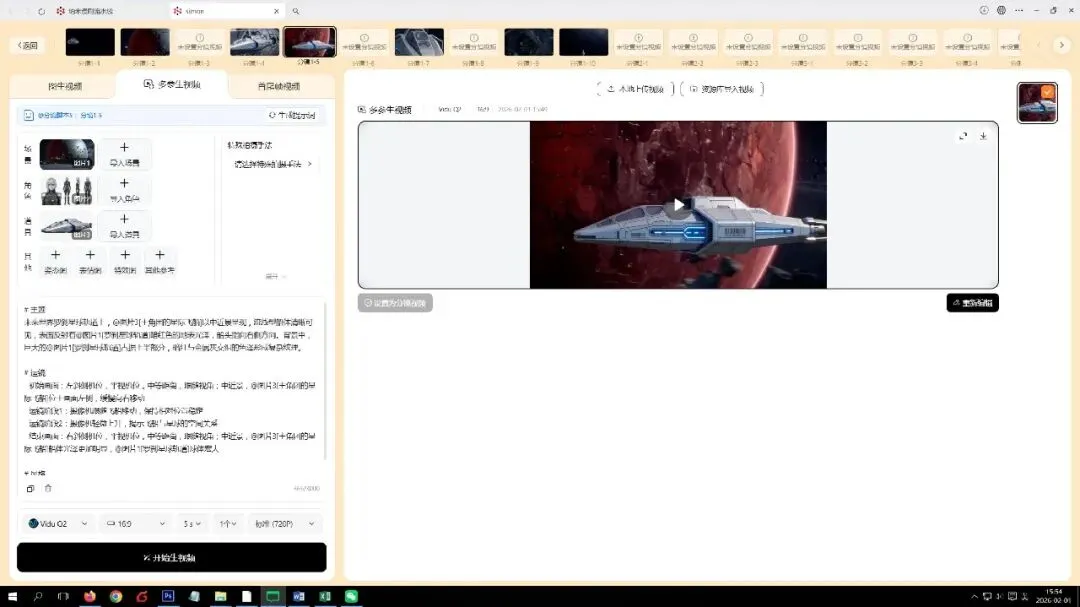Select the generated result thumbnail on the right
Screen dimensions: 1080x607
pos(1037,103)
